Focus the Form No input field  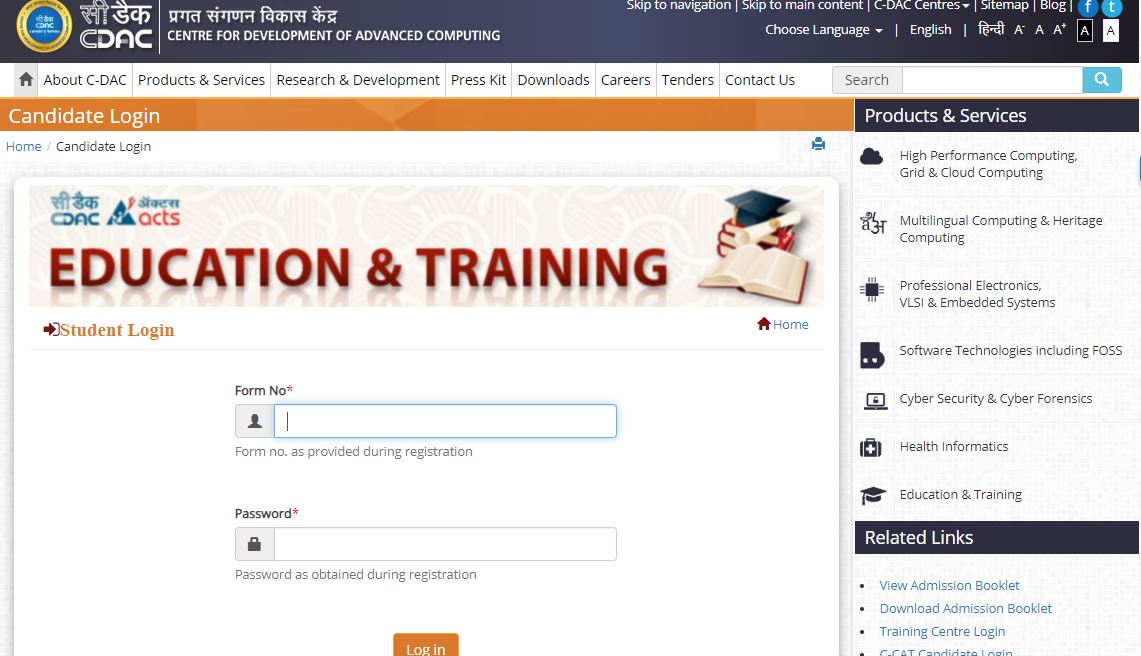pyautogui.click(x=445, y=421)
